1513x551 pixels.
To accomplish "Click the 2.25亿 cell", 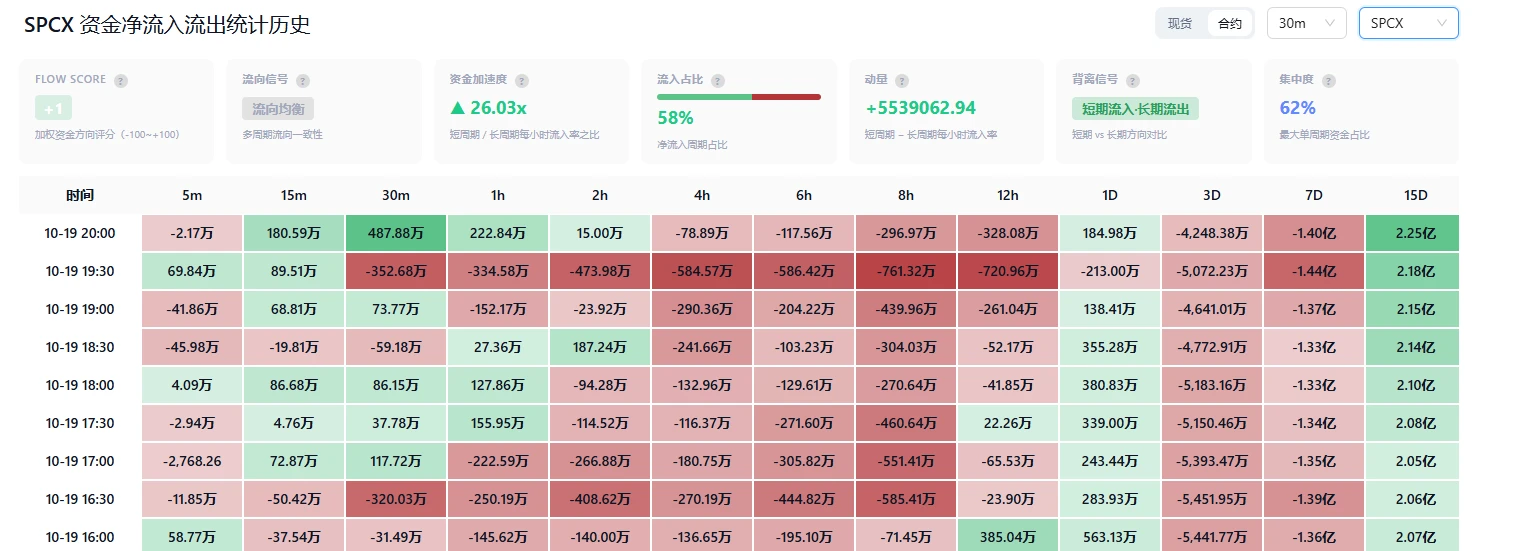I will coord(1413,233).
